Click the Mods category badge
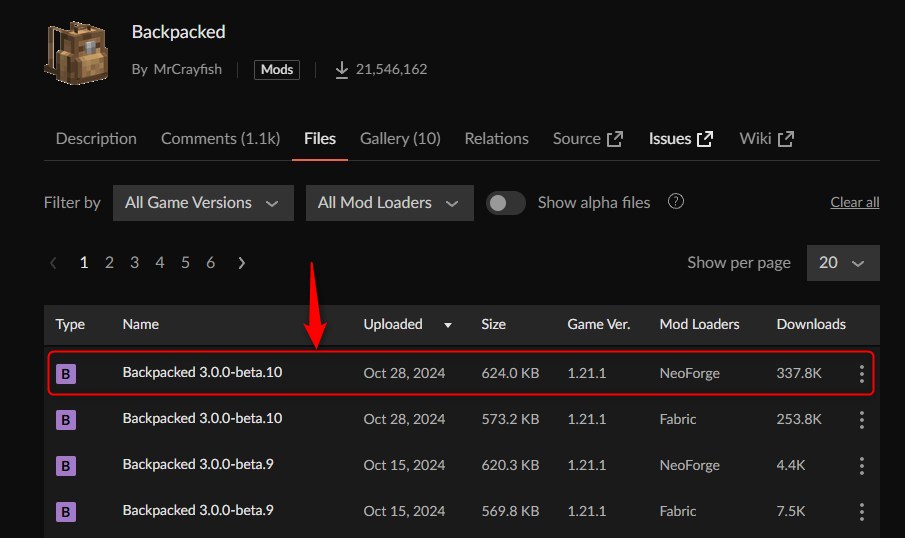This screenshot has width=905, height=538. click(276, 70)
